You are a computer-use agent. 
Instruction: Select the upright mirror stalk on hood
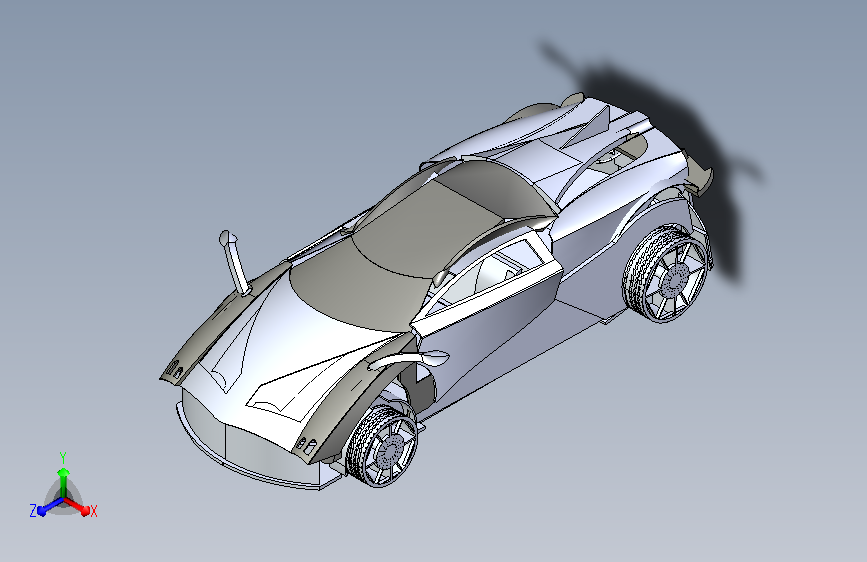tap(236, 263)
